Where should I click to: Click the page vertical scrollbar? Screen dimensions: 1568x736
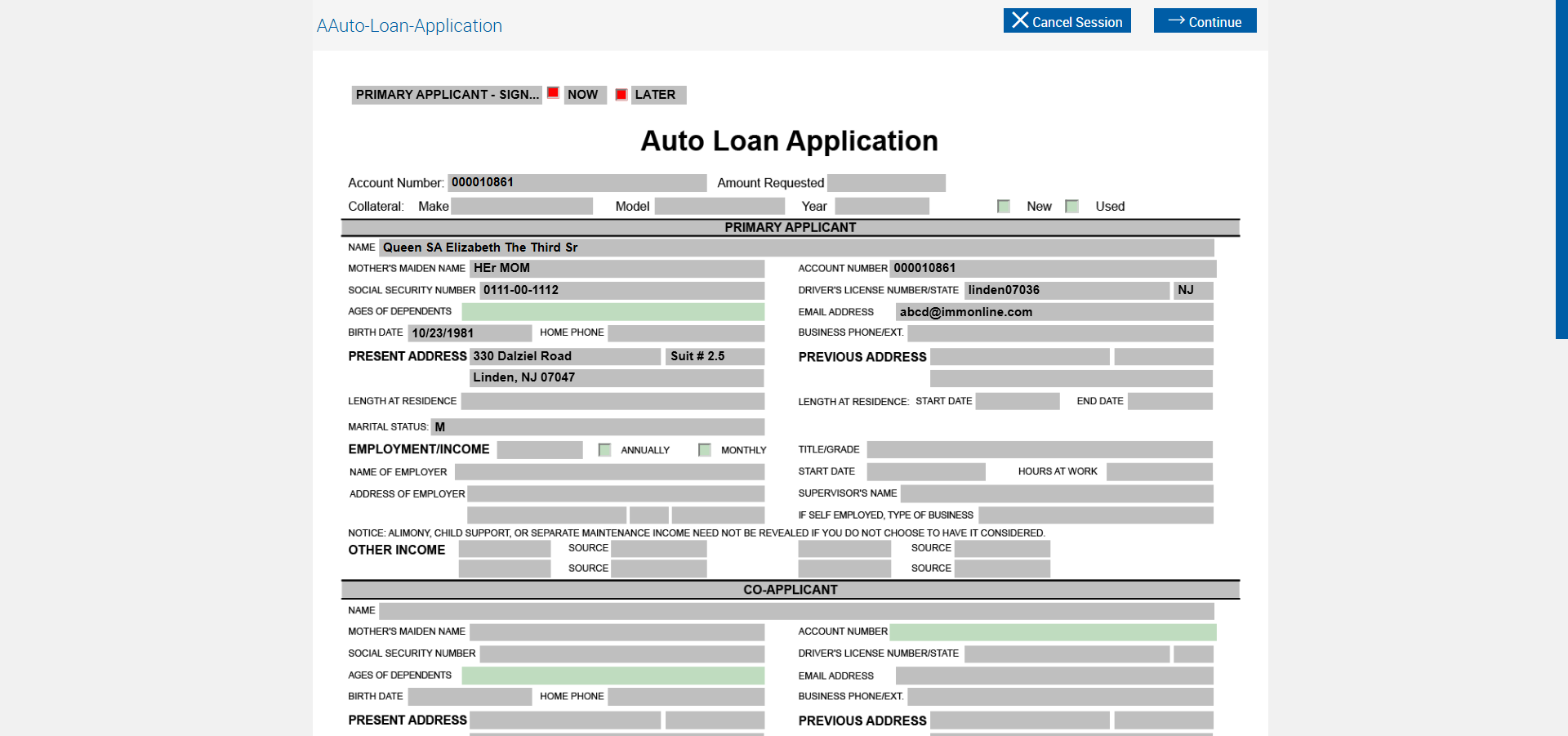click(x=1561, y=169)
